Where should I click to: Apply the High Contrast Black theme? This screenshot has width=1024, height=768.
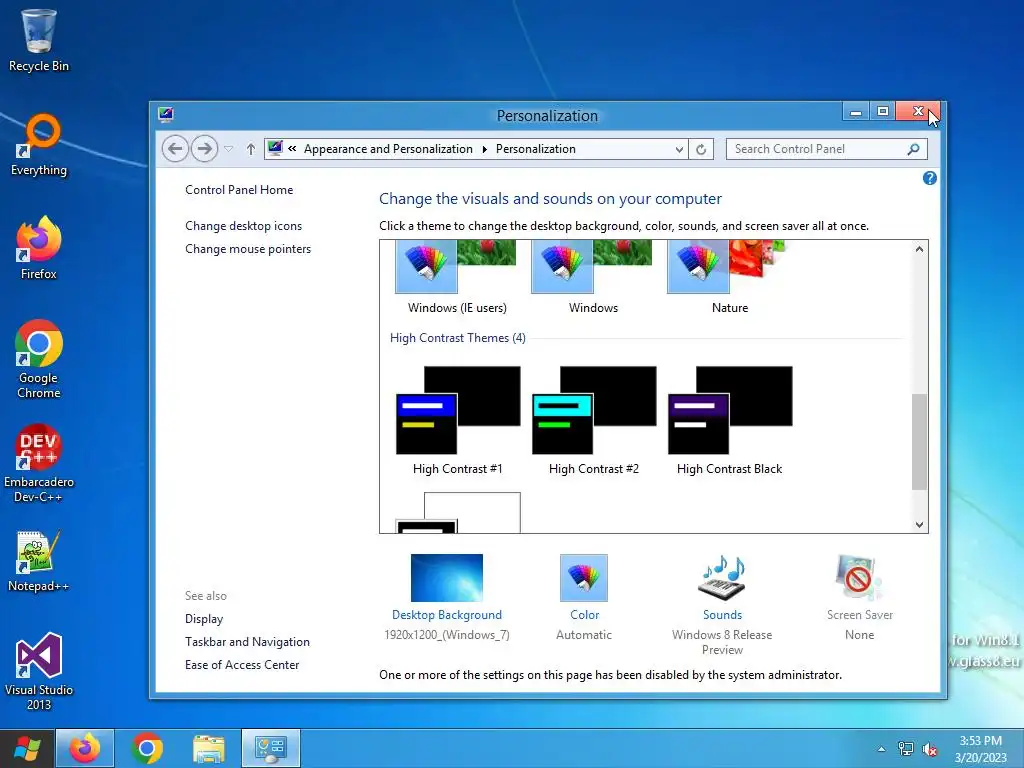(729, 421)
